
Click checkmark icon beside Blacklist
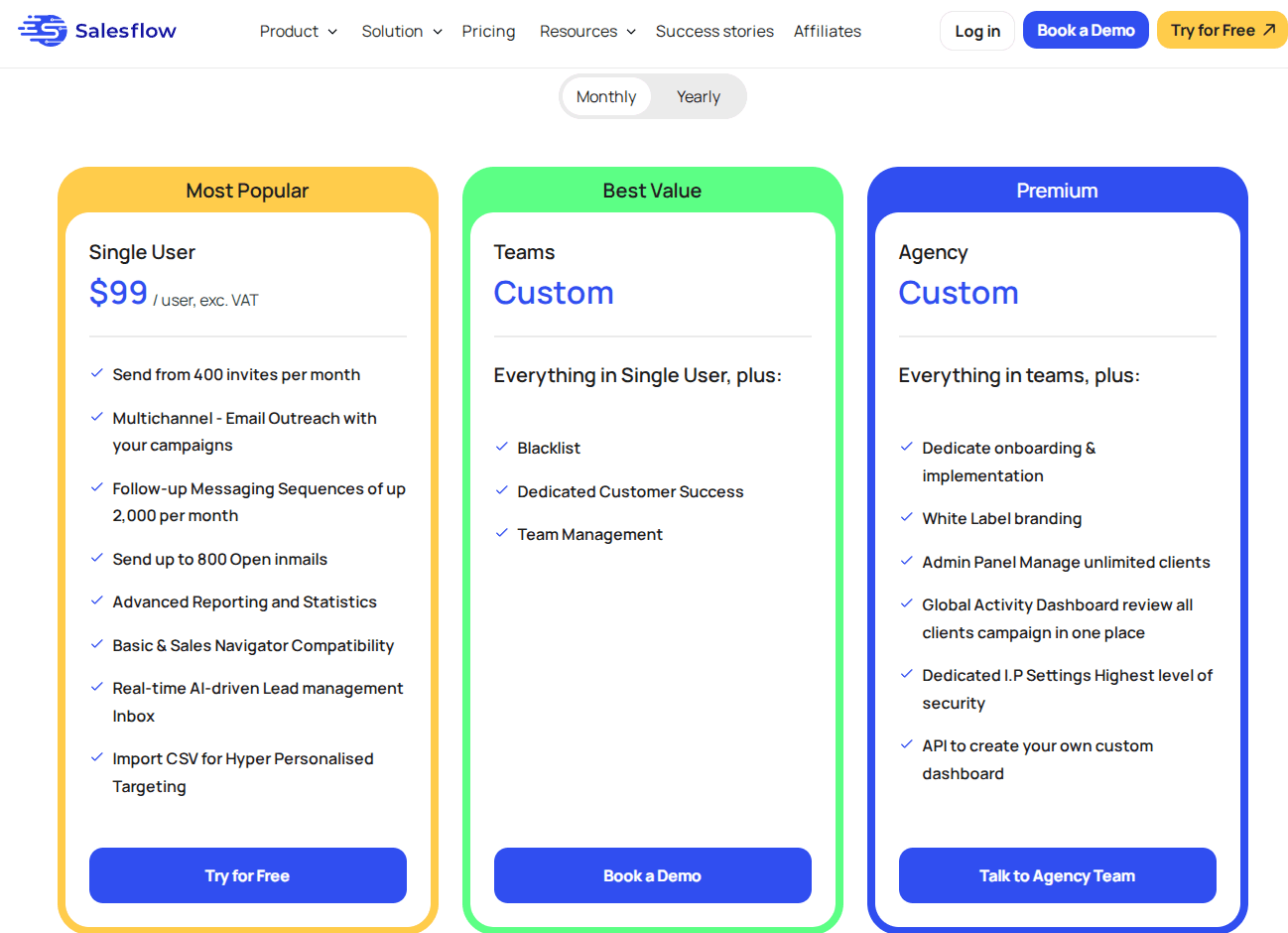[501, 448]
